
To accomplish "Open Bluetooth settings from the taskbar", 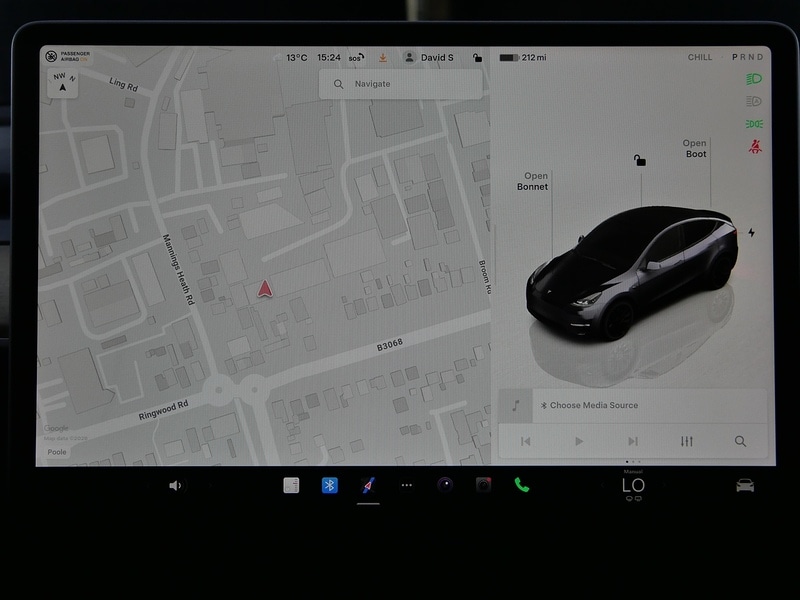I will click(330, 484).
